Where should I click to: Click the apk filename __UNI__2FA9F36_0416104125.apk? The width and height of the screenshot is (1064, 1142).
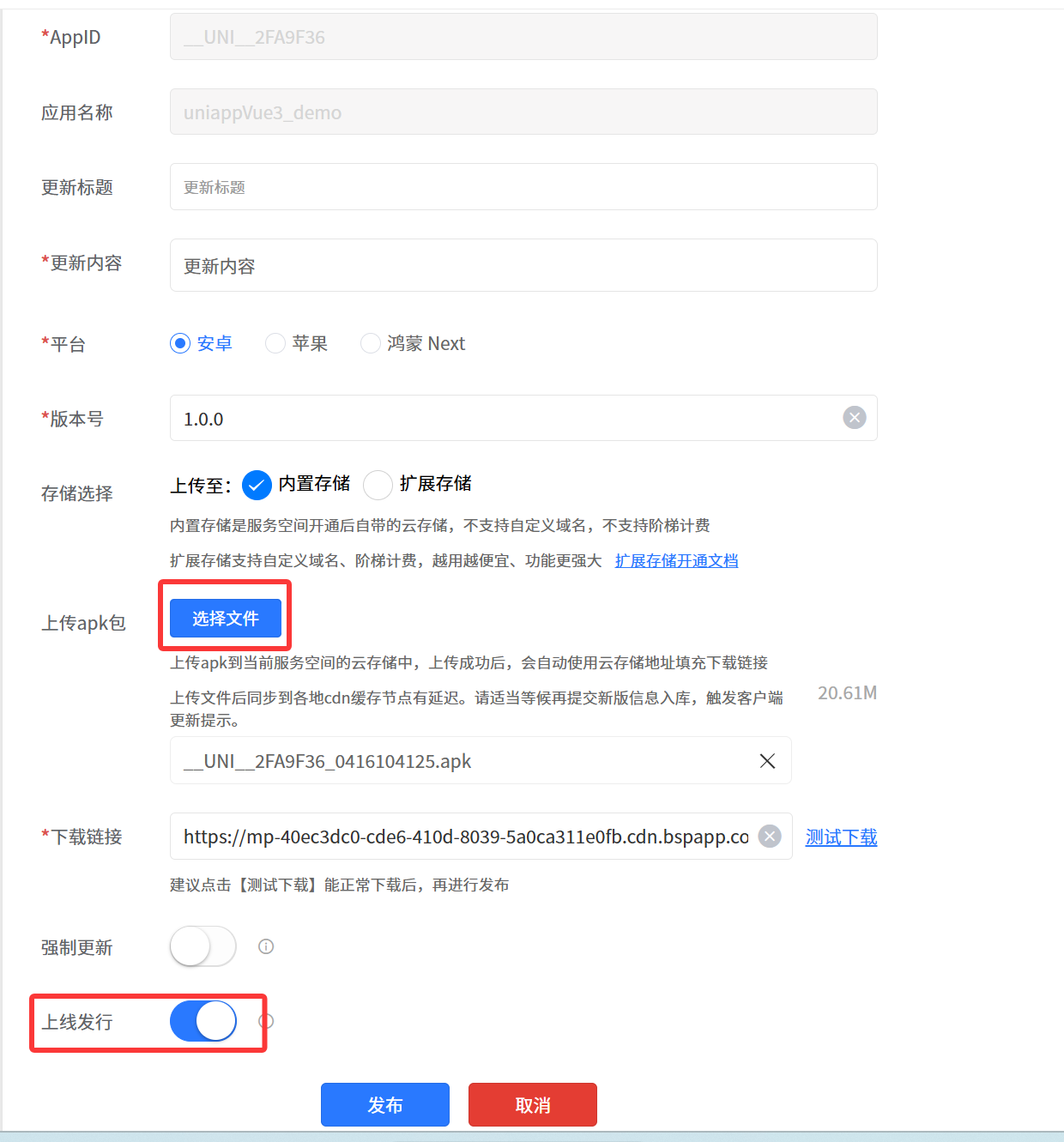tap(328, 761)
